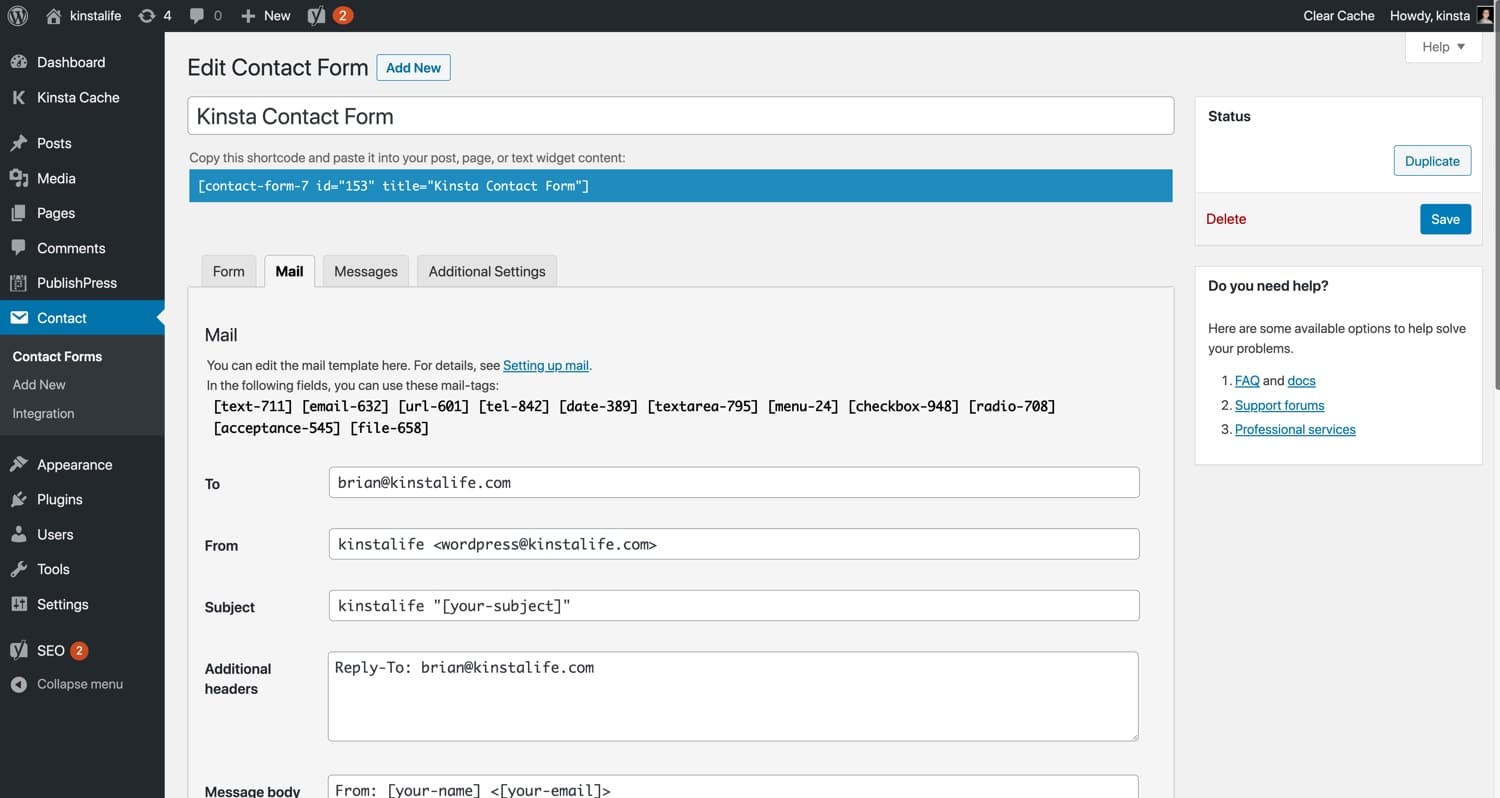The height and width of the screenshot is (798, 1500).
Task: Switch to the Additional Settings tab
Action: [487, 271]
